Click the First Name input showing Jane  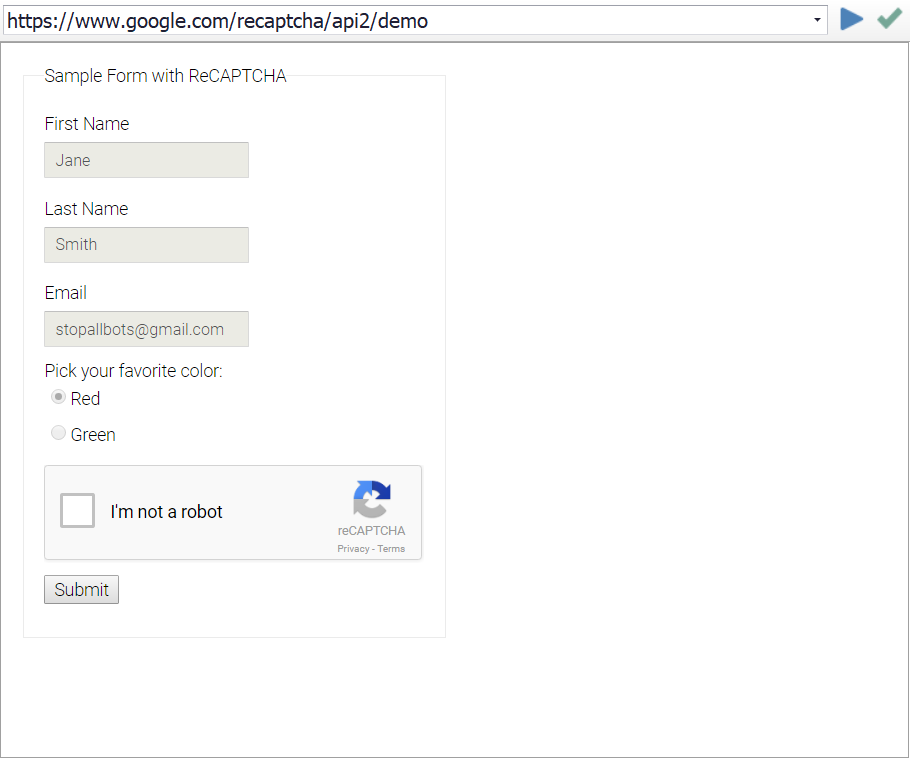(146, 160)
